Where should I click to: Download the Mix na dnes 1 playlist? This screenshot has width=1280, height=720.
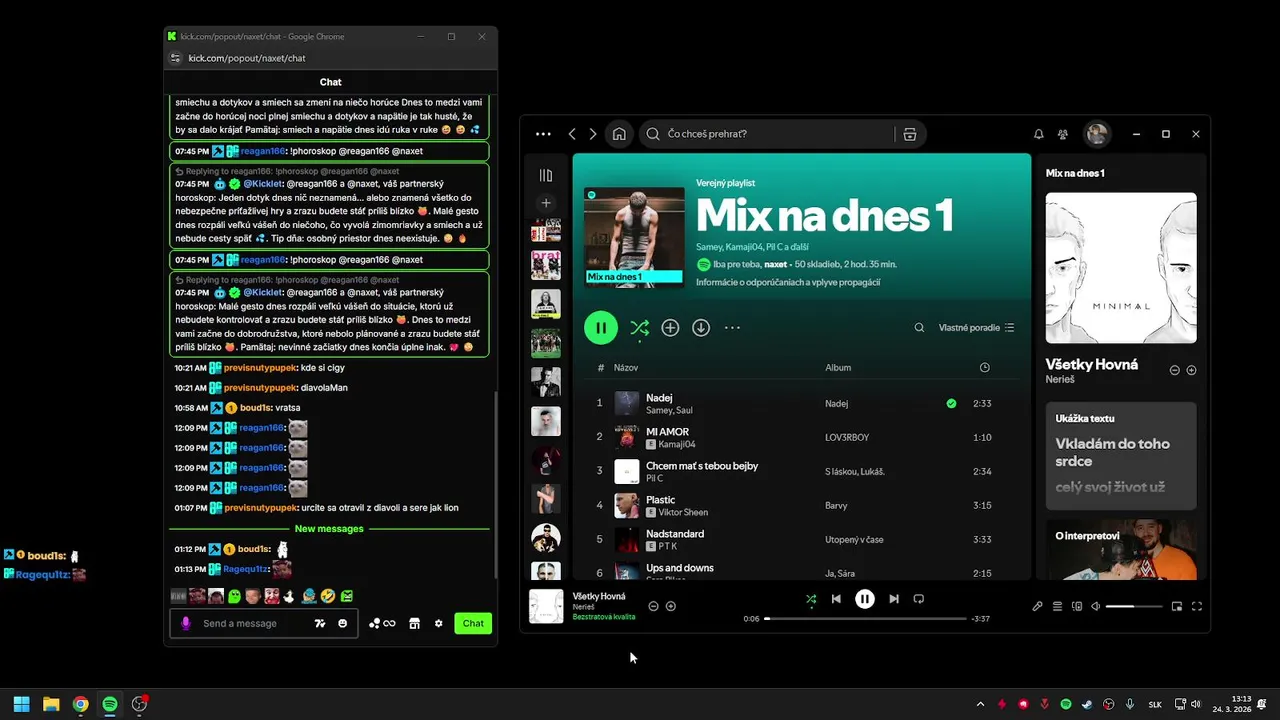[701, 327]
